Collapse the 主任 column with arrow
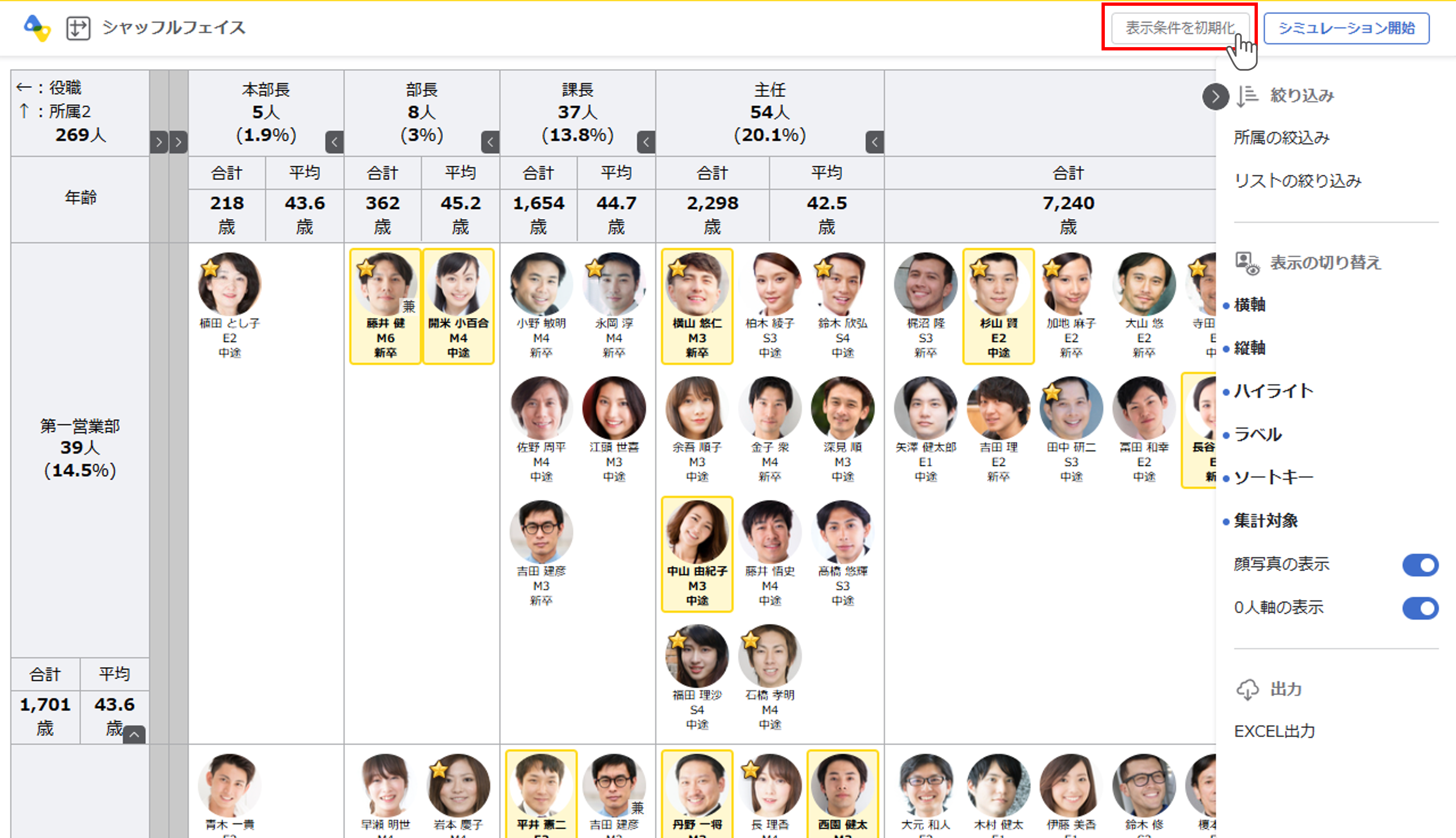Image resolution: width=1456 pixels, height=838 pixels. (874, 142)
